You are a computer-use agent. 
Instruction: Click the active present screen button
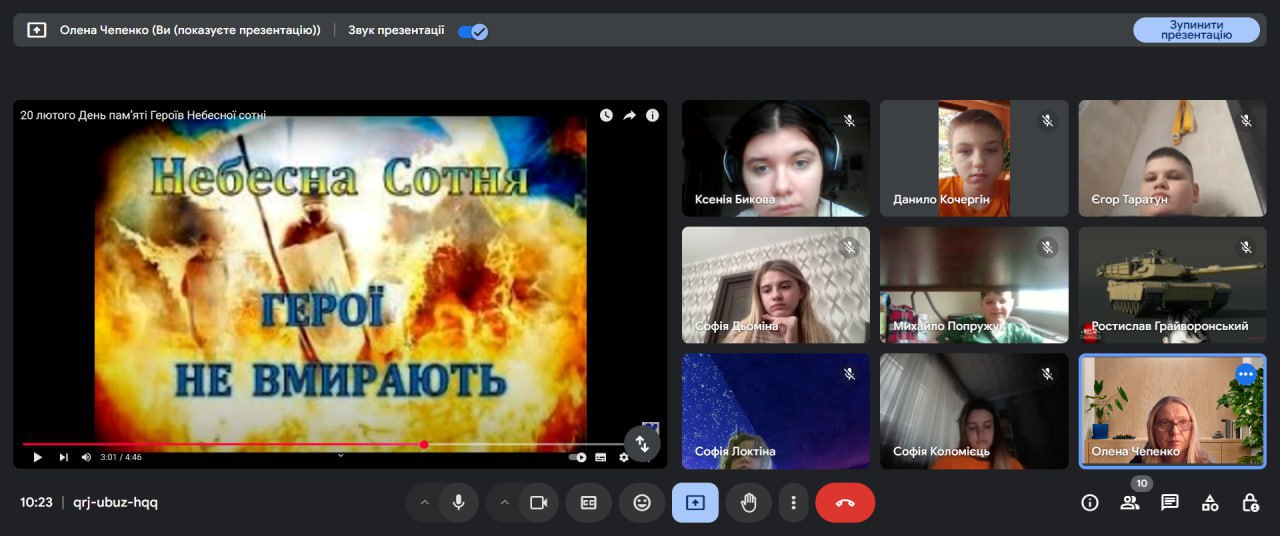click(x=695, y=503)
